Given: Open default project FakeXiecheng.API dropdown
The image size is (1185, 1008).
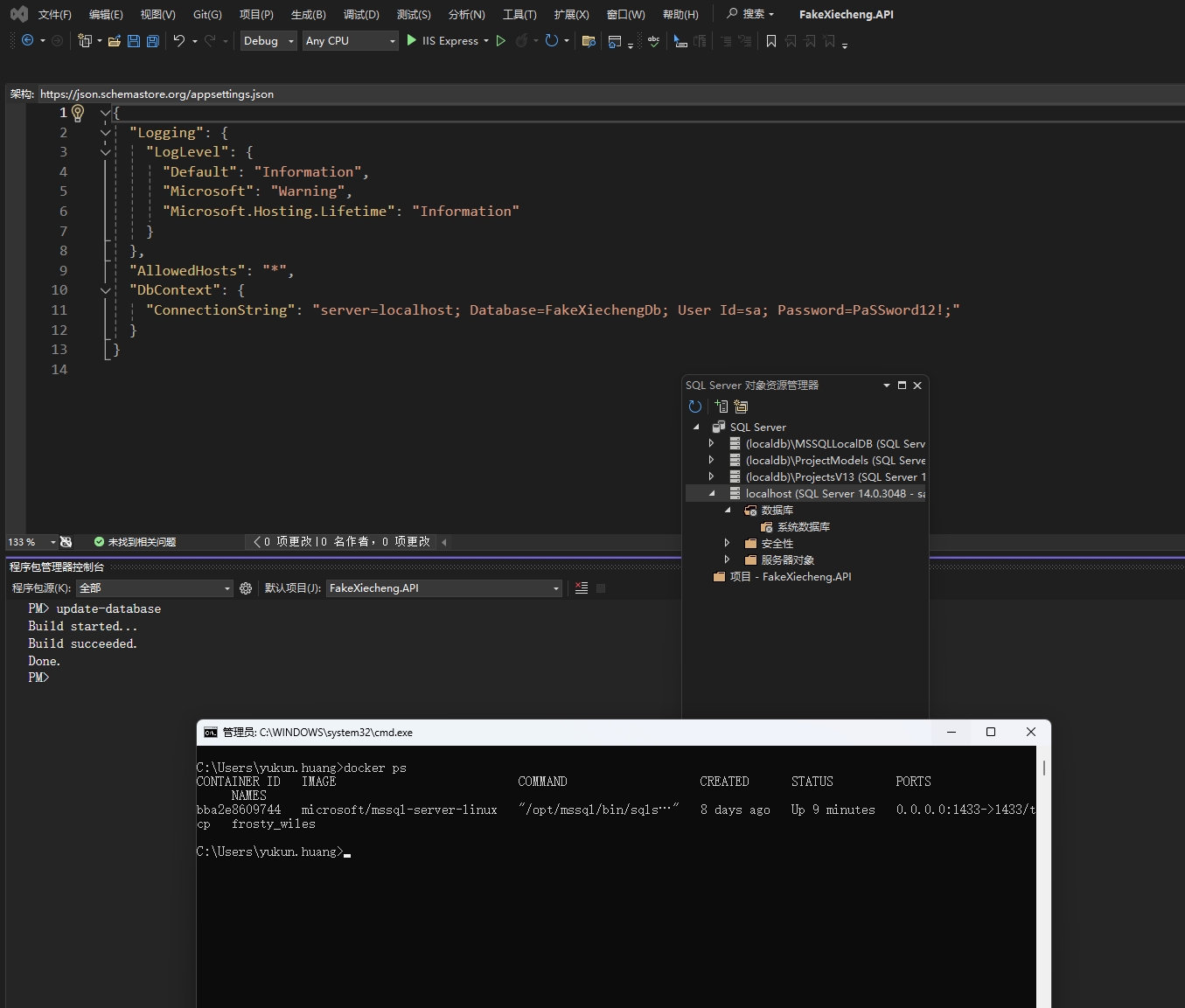Looking at the screenshot, I should [443, 588].
